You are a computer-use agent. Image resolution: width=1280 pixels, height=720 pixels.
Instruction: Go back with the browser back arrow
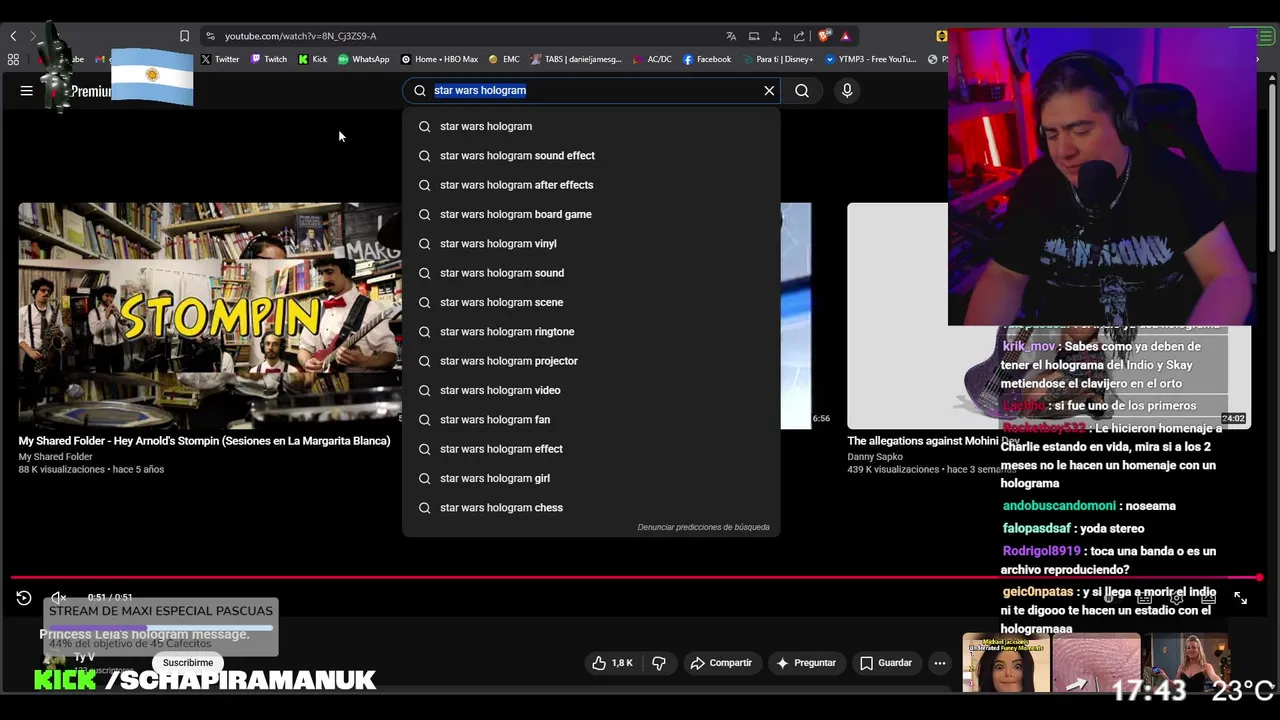click(13, 36)
